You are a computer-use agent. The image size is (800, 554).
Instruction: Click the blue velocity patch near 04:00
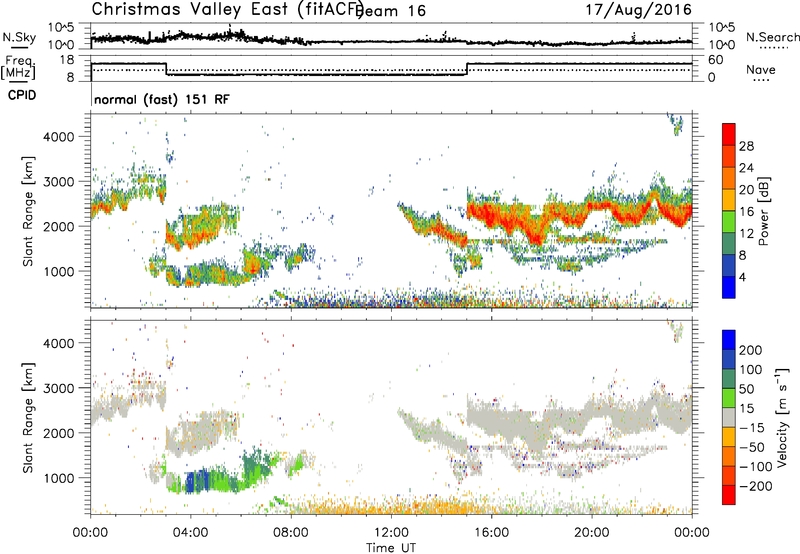click(197, 481)
